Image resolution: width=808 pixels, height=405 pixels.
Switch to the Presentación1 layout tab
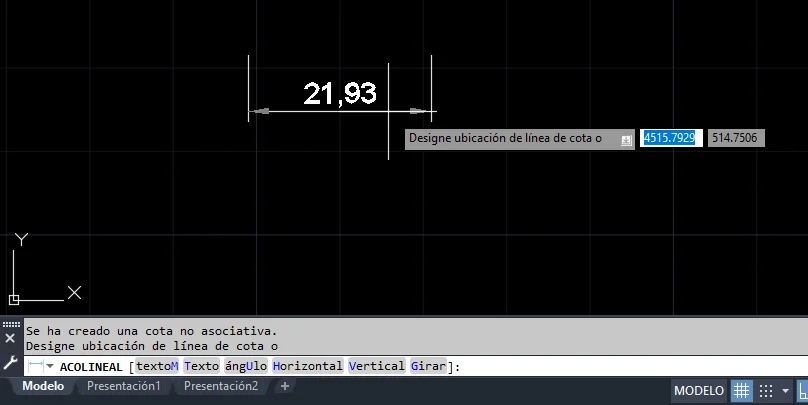(124, 386)
